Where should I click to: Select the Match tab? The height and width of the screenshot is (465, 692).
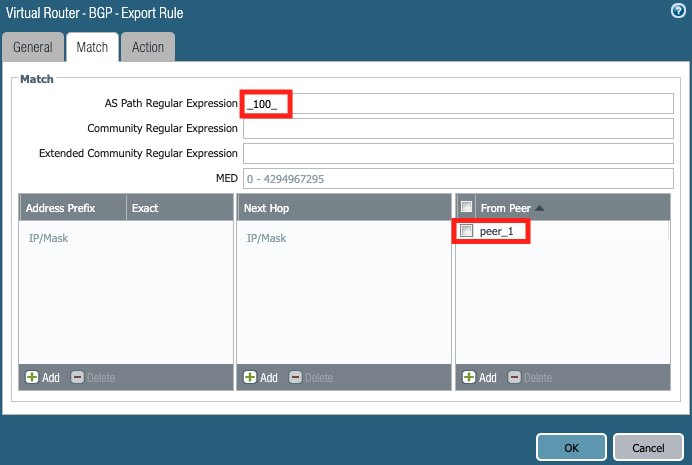click(x=92, y=47)
